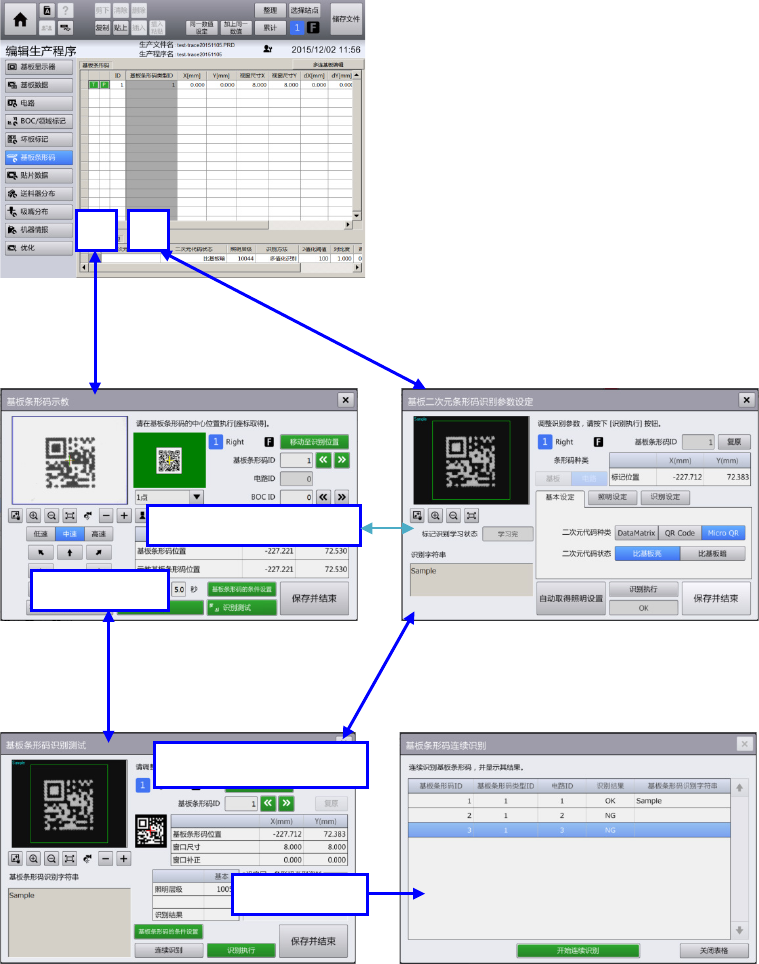Click the fullscreen image icon in the teaching dialog

15,516
